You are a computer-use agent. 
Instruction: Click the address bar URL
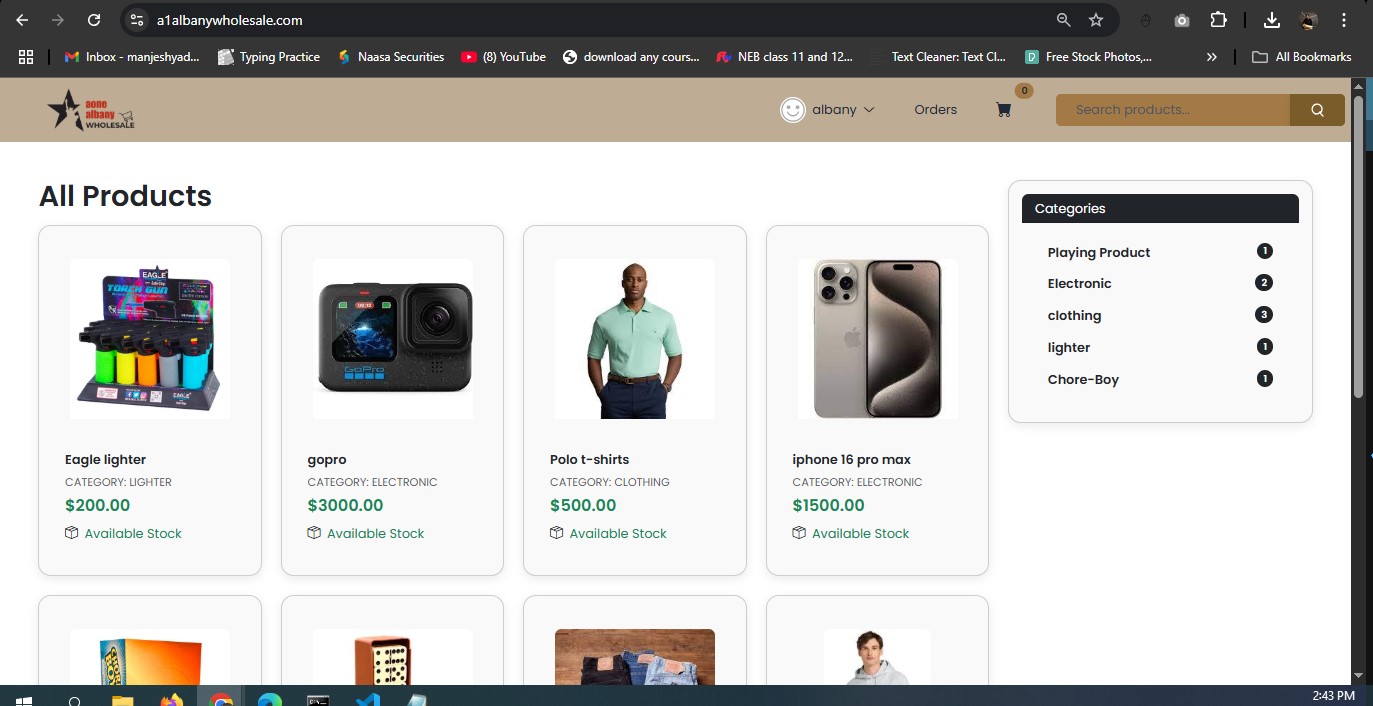pyautogui.click(x=229, y=20)
